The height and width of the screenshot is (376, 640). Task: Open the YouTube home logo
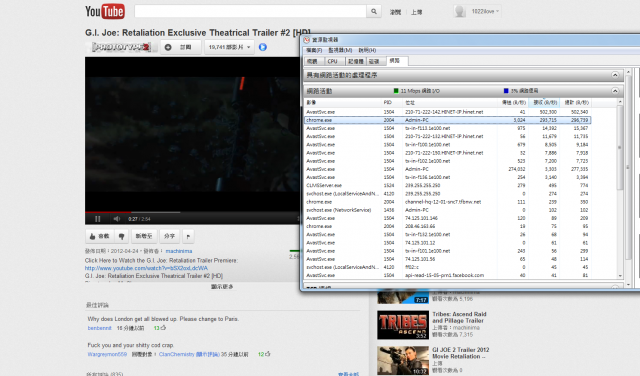pos(104,11)
